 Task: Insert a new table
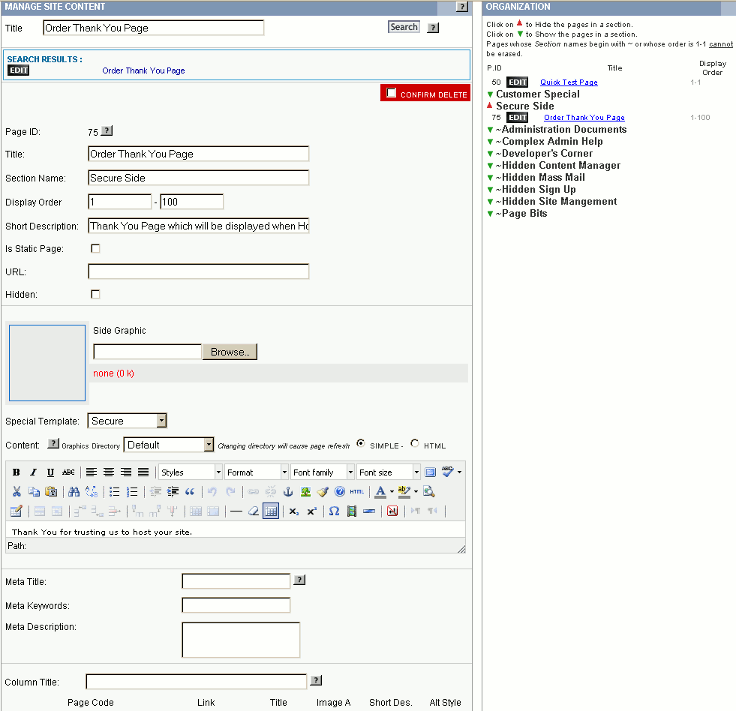click(x=15, y=511)
